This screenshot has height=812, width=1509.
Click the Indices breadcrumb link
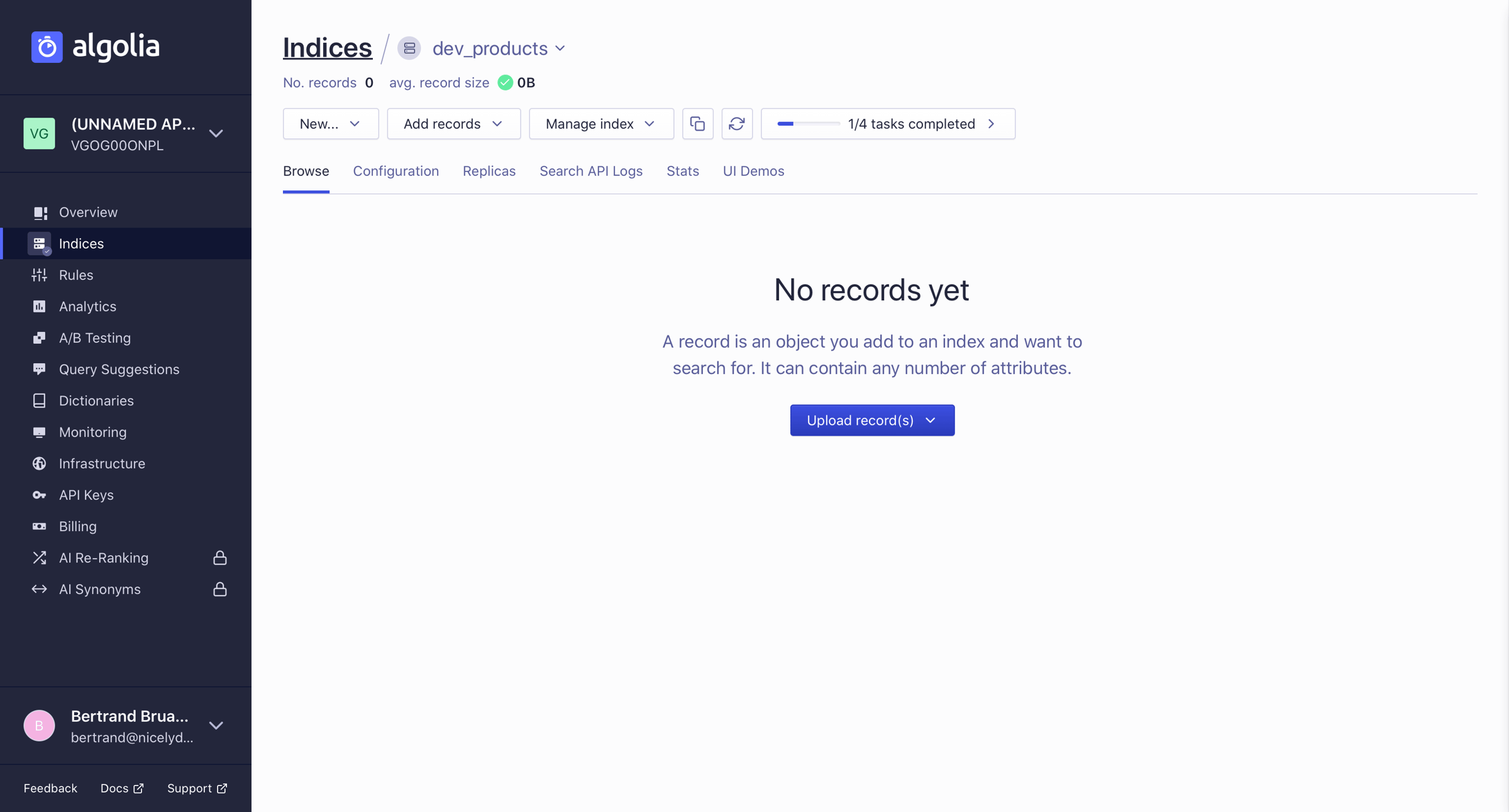coord(328,48)
